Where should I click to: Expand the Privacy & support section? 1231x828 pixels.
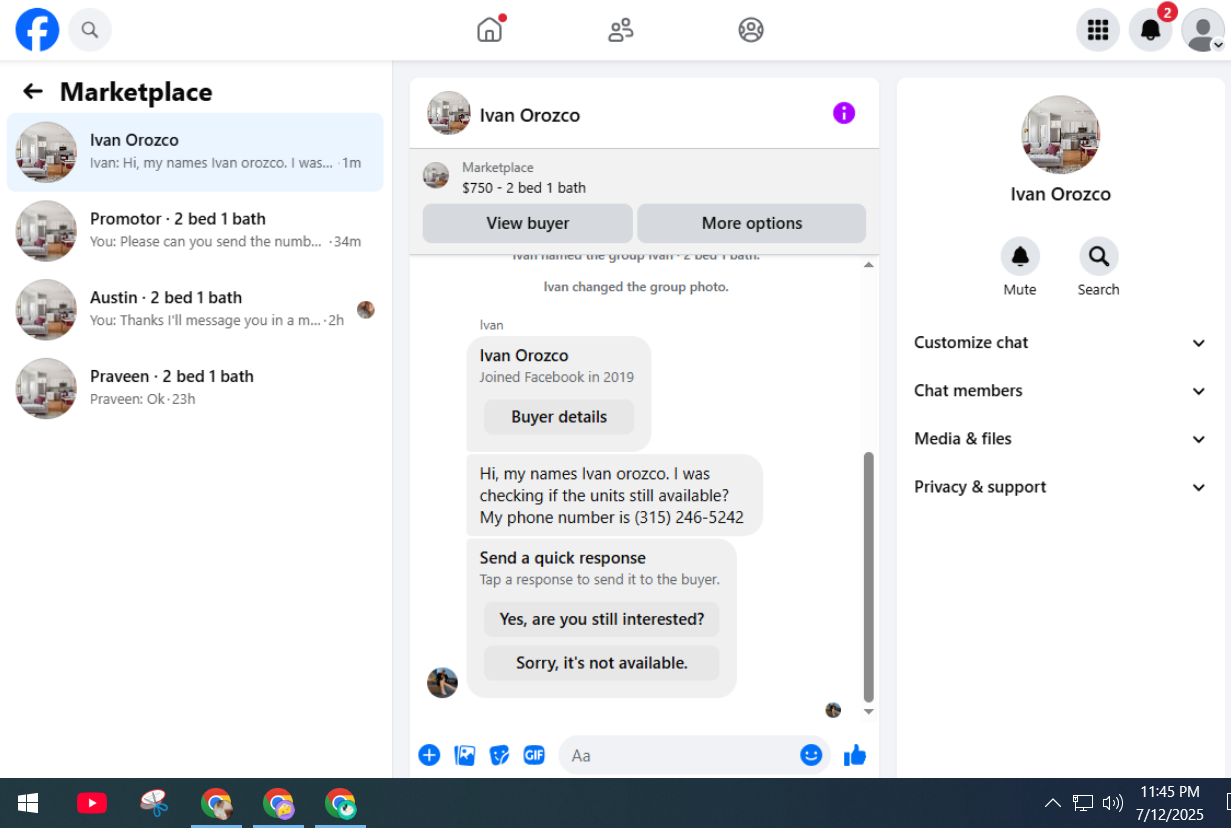(x=1060, y=487)
